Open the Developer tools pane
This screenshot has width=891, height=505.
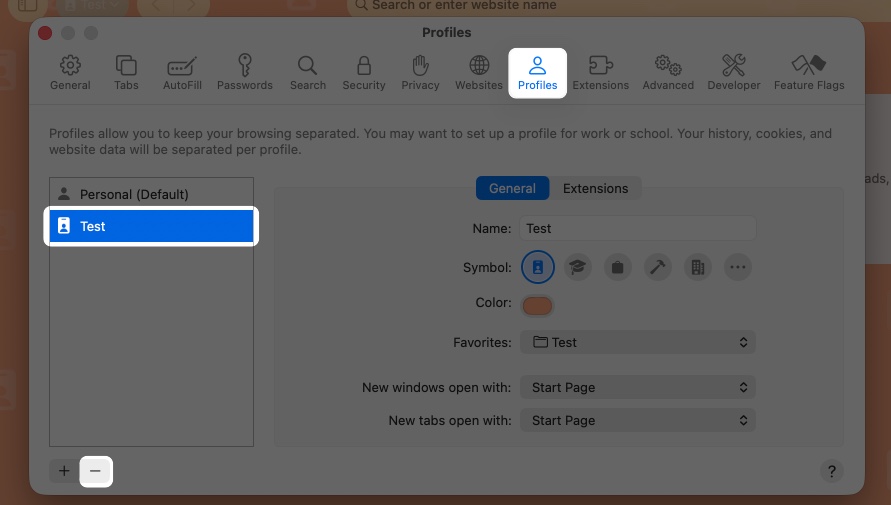click(734, 73)
